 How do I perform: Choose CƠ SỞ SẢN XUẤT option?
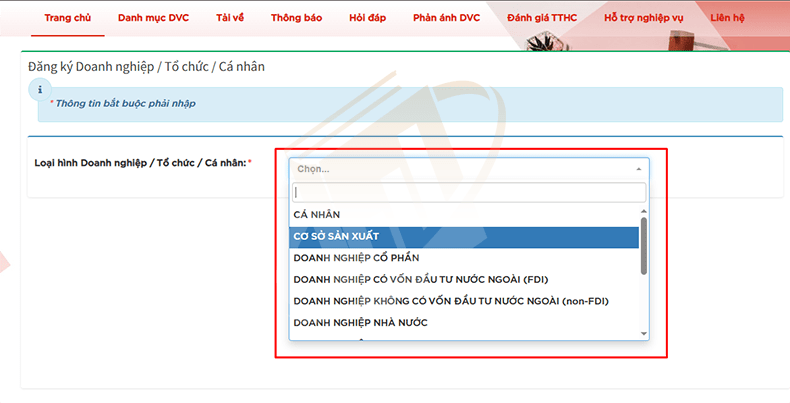coord(336,237)
